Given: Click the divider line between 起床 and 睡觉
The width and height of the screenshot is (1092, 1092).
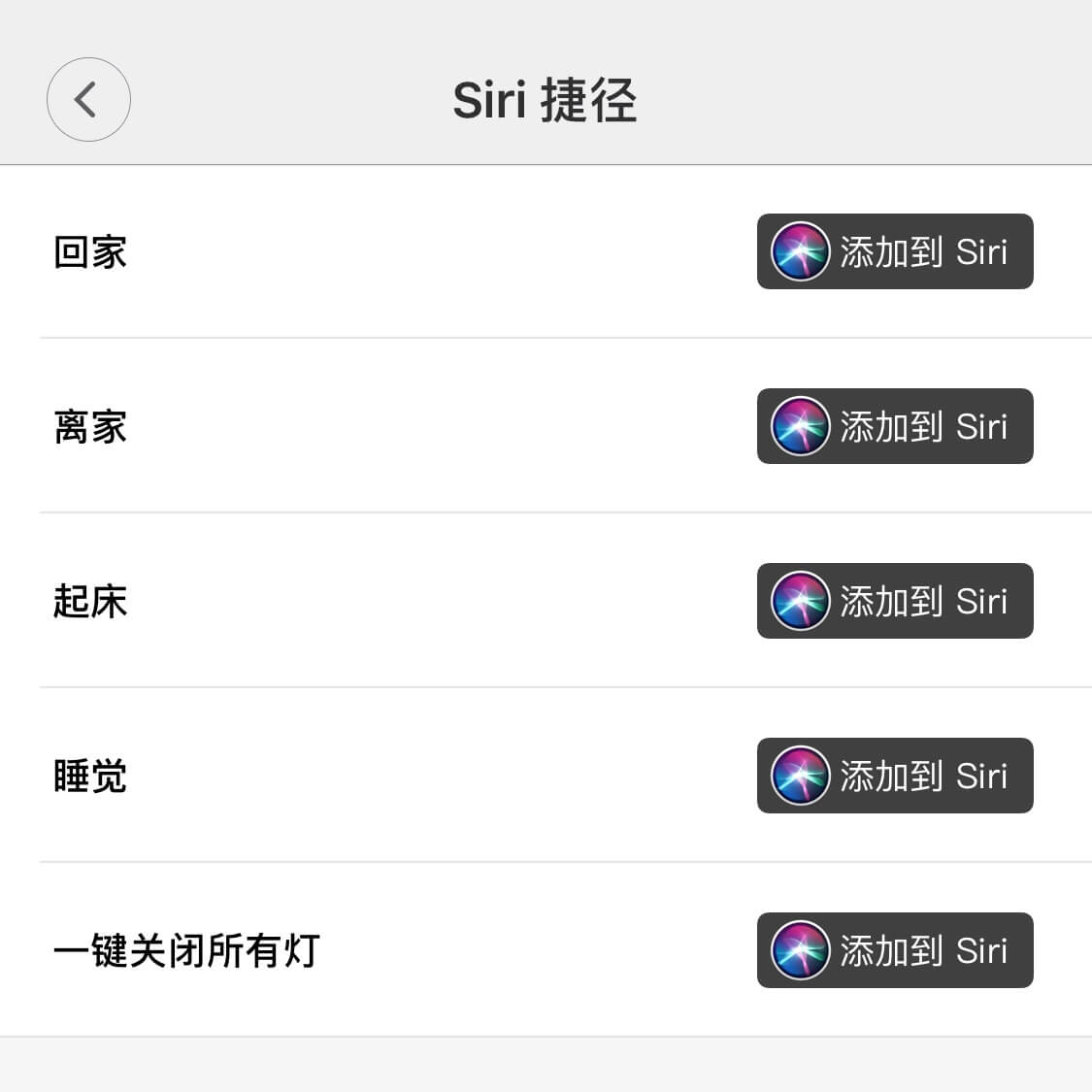Looking at the screenshot, I should tap(563, 687).
